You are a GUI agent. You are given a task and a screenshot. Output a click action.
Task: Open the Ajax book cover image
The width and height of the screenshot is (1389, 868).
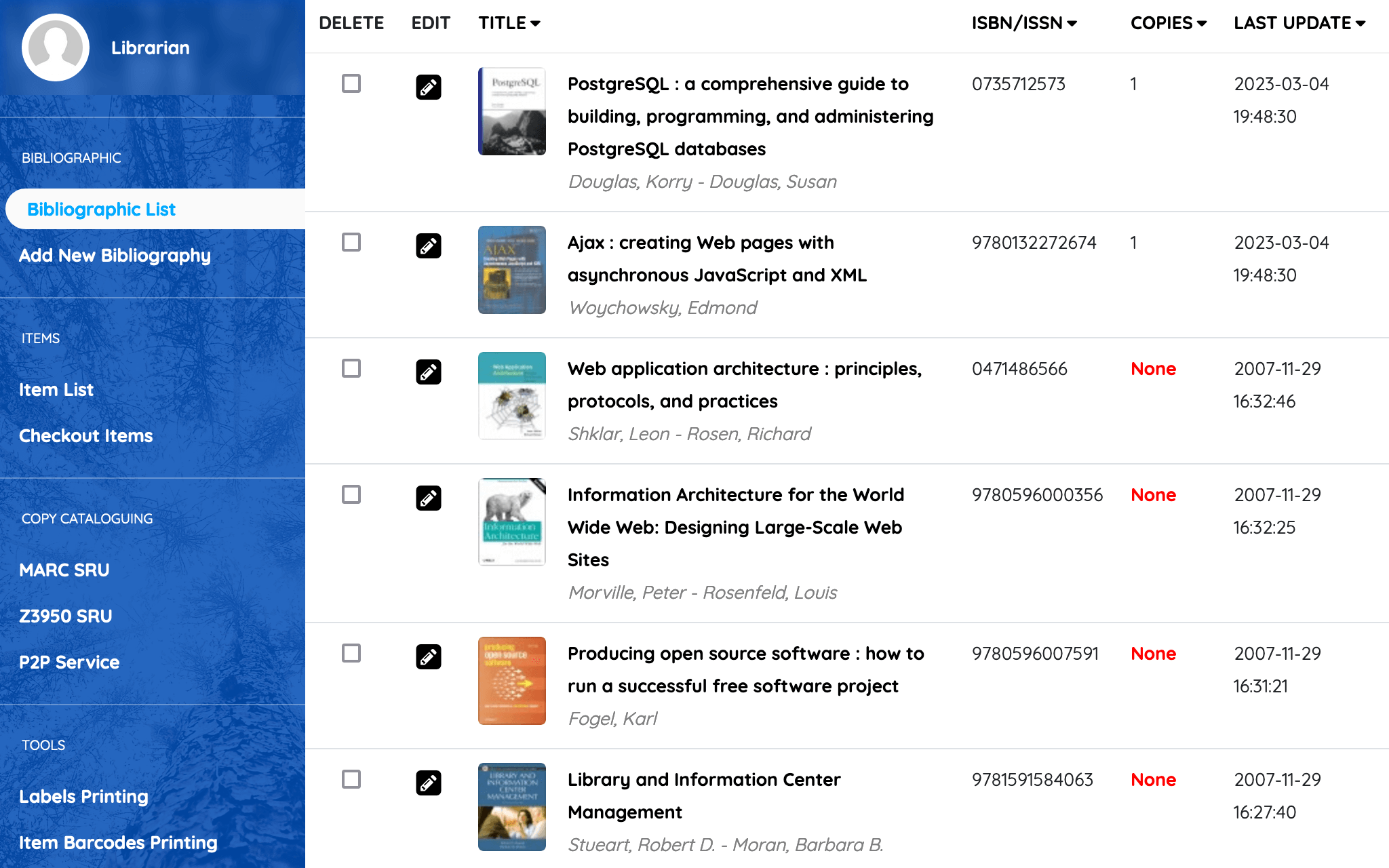coord(511,270)
